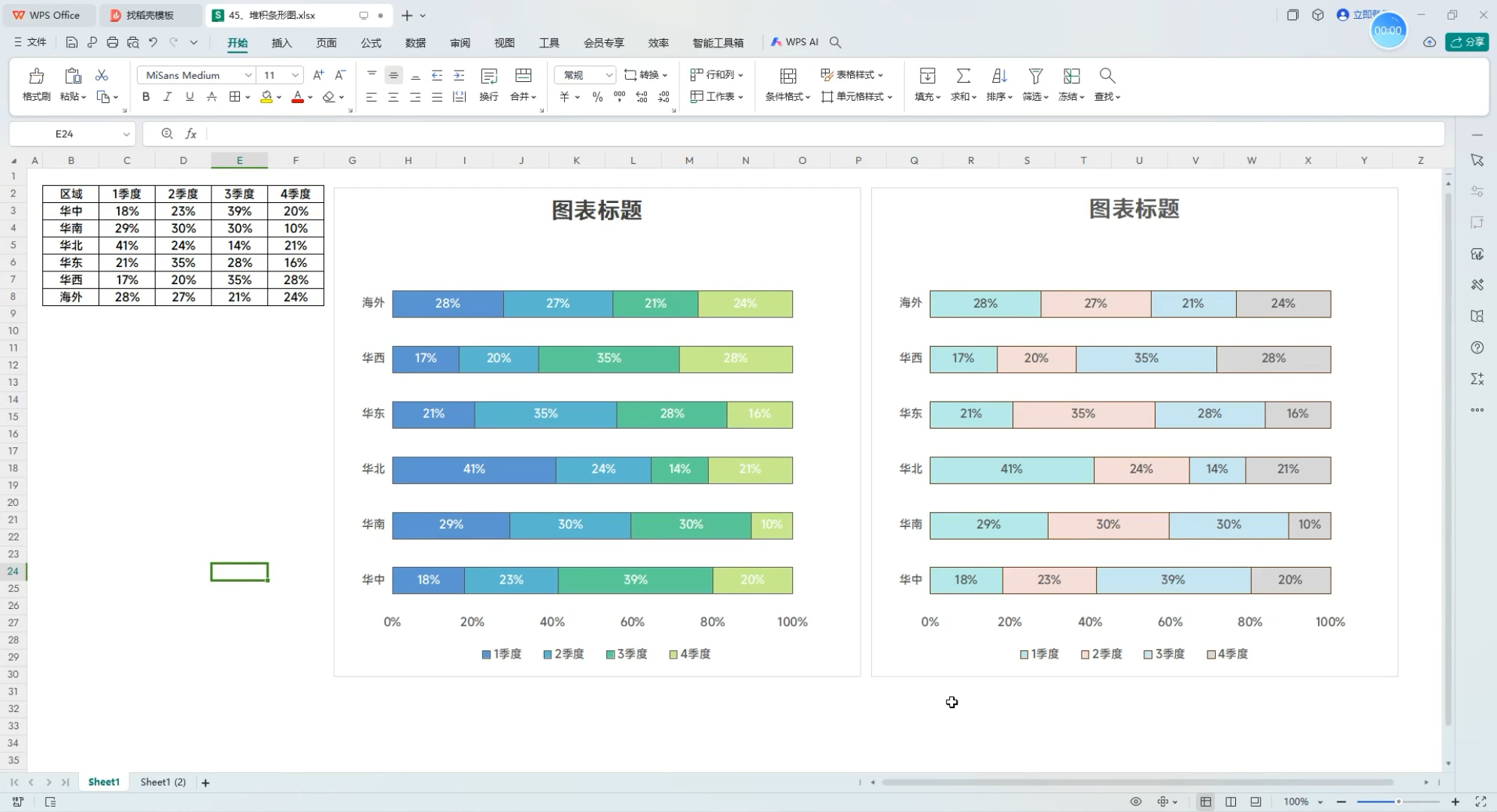Screen dimensions: 1497x812
Task: Expand the Rows and Columns (行和列) dropdown
Action: pos(740,75)
